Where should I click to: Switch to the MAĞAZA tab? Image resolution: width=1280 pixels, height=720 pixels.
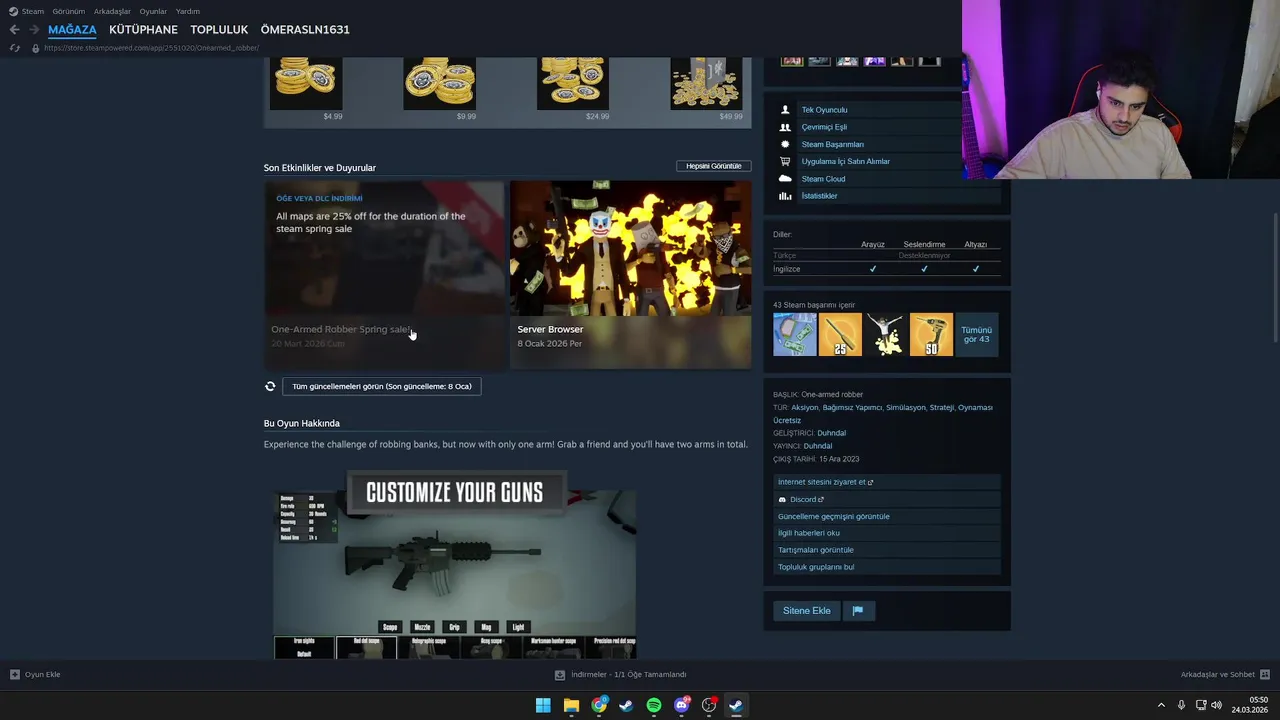pos(72,30)
